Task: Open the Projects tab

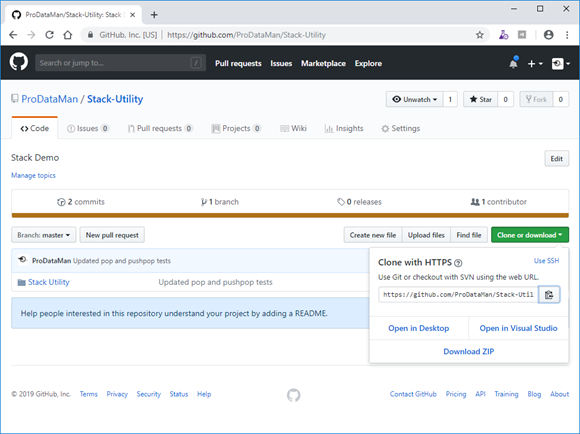Action: click(x=236, y=128)
